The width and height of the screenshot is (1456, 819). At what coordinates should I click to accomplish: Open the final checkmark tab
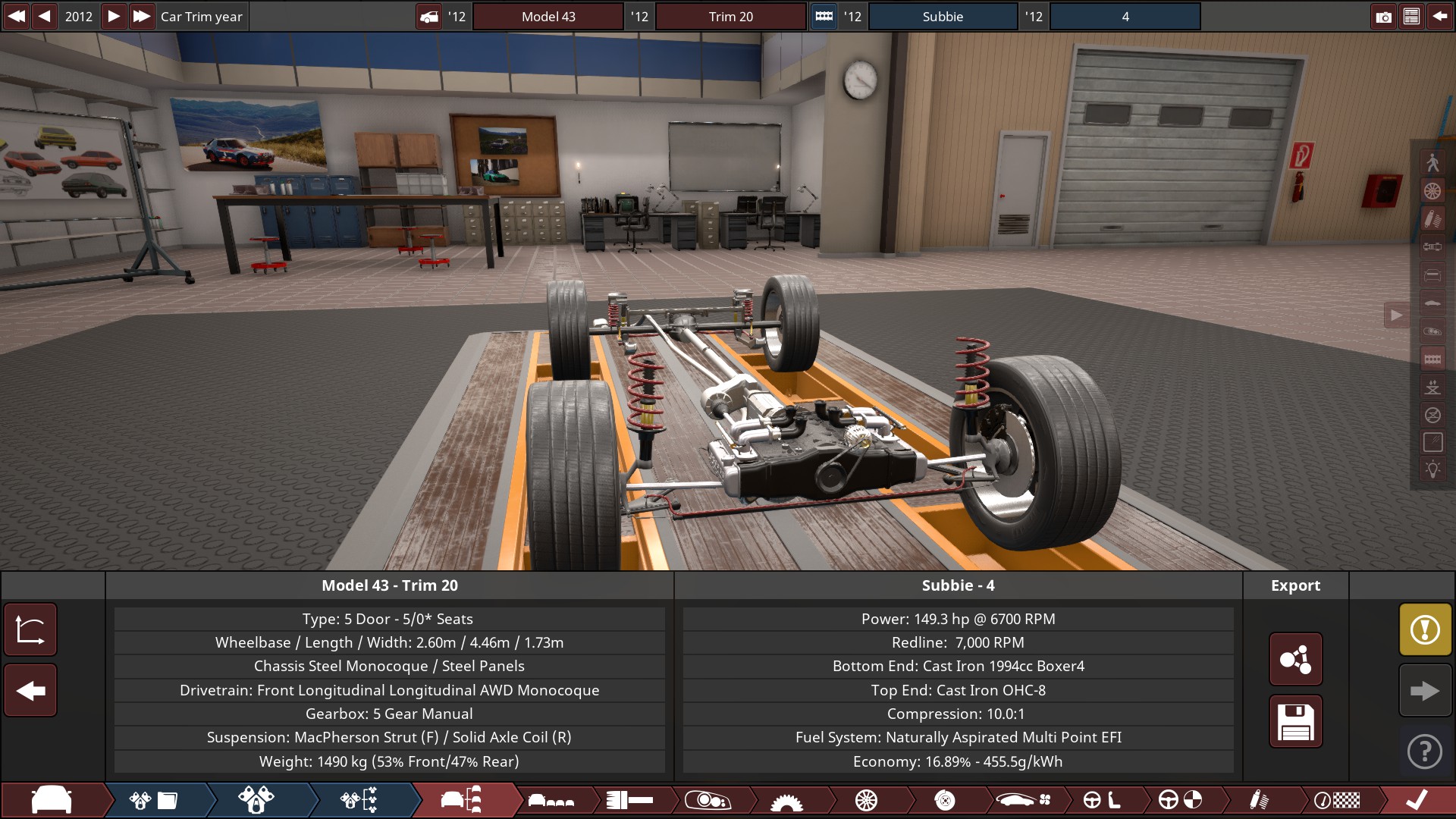[x=1417, y=800]
